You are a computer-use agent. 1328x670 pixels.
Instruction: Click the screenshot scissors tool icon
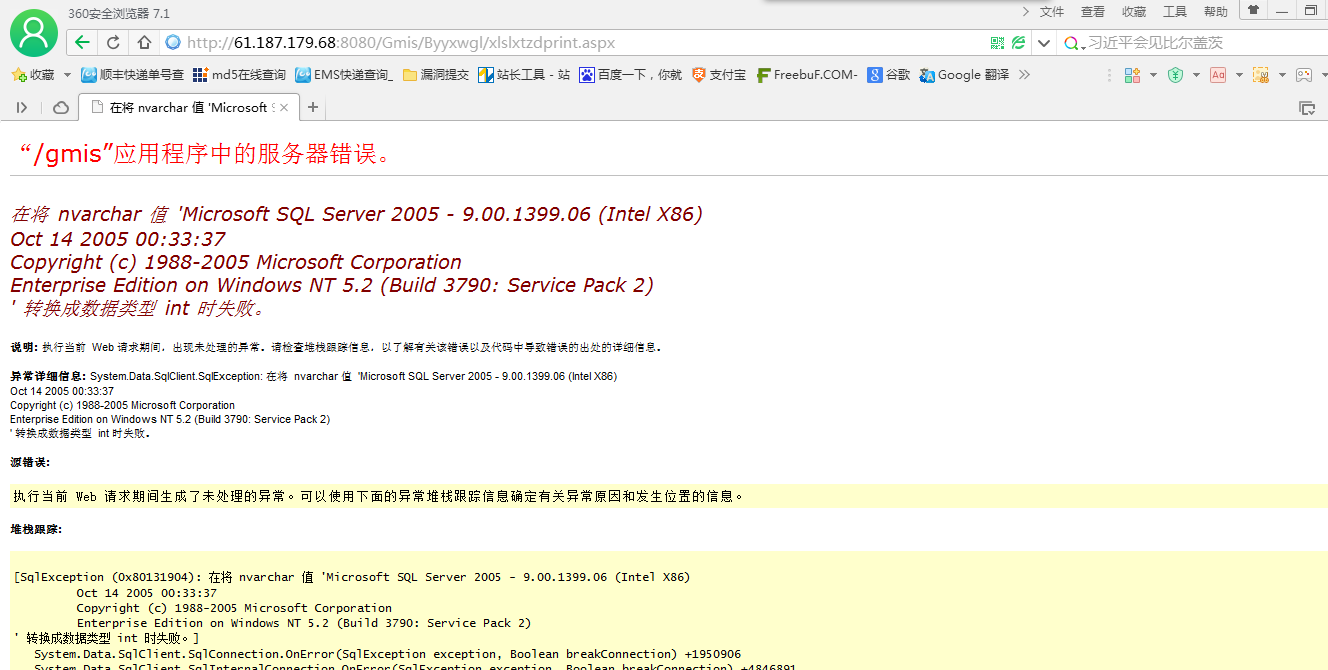(x=1261, y=75)
